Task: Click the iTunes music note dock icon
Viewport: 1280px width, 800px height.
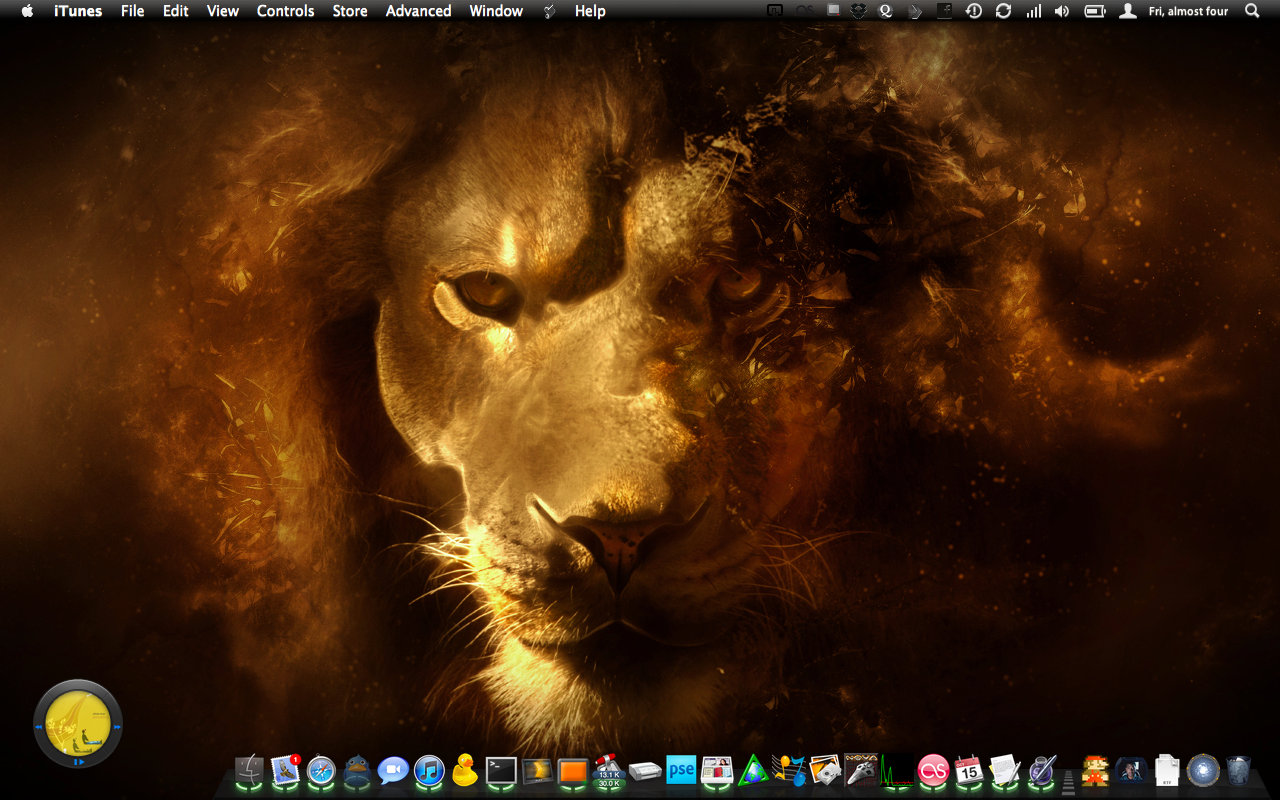Action: 429,770
